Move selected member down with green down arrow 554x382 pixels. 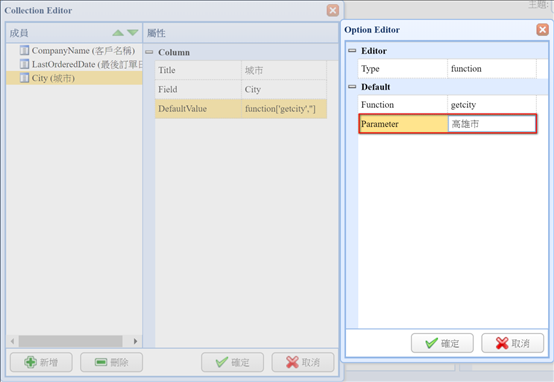coord(132,33)
